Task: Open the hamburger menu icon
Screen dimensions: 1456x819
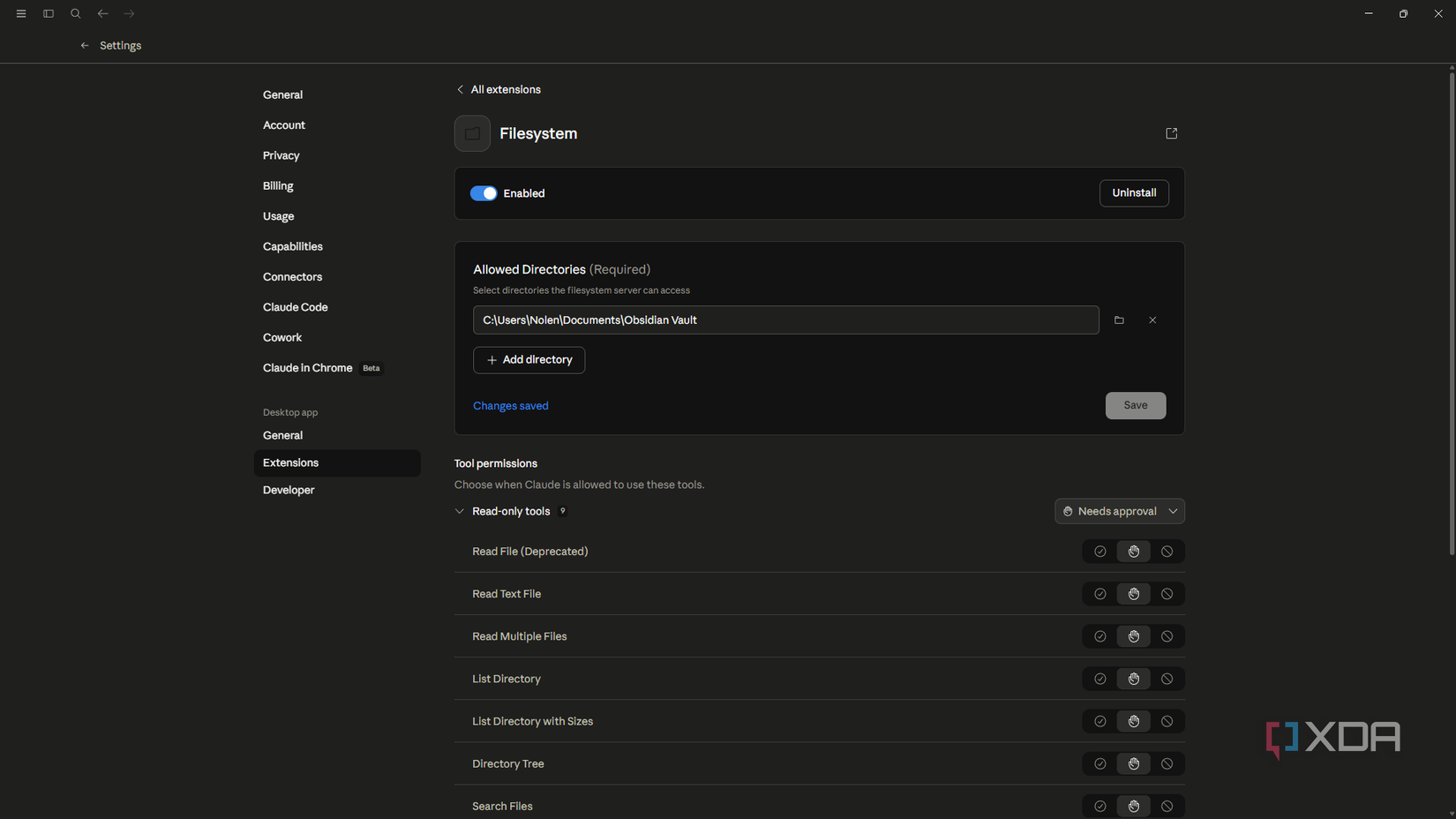Action: [x=21, y=14]
